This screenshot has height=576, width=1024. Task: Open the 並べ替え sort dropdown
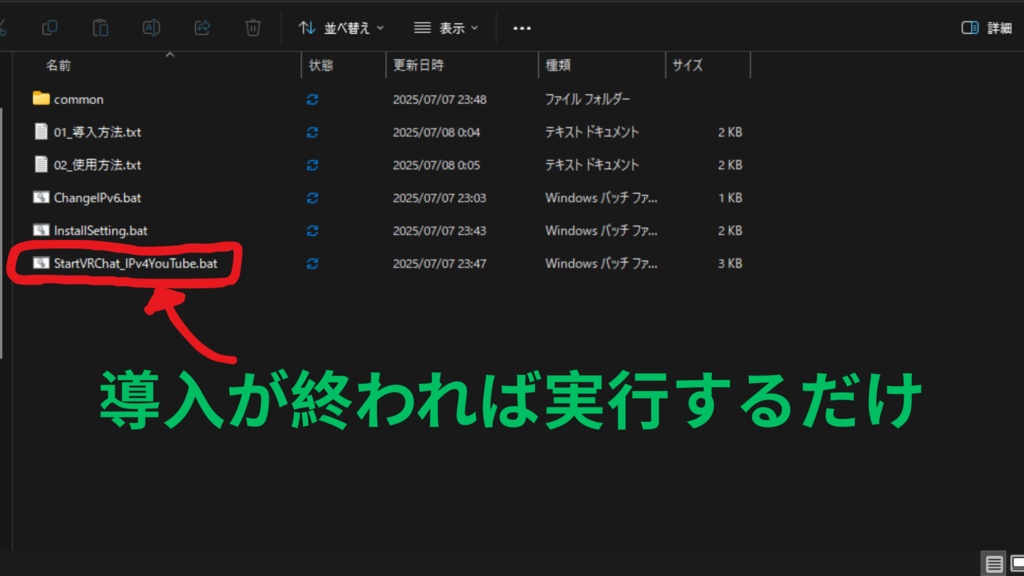point(338,27)
